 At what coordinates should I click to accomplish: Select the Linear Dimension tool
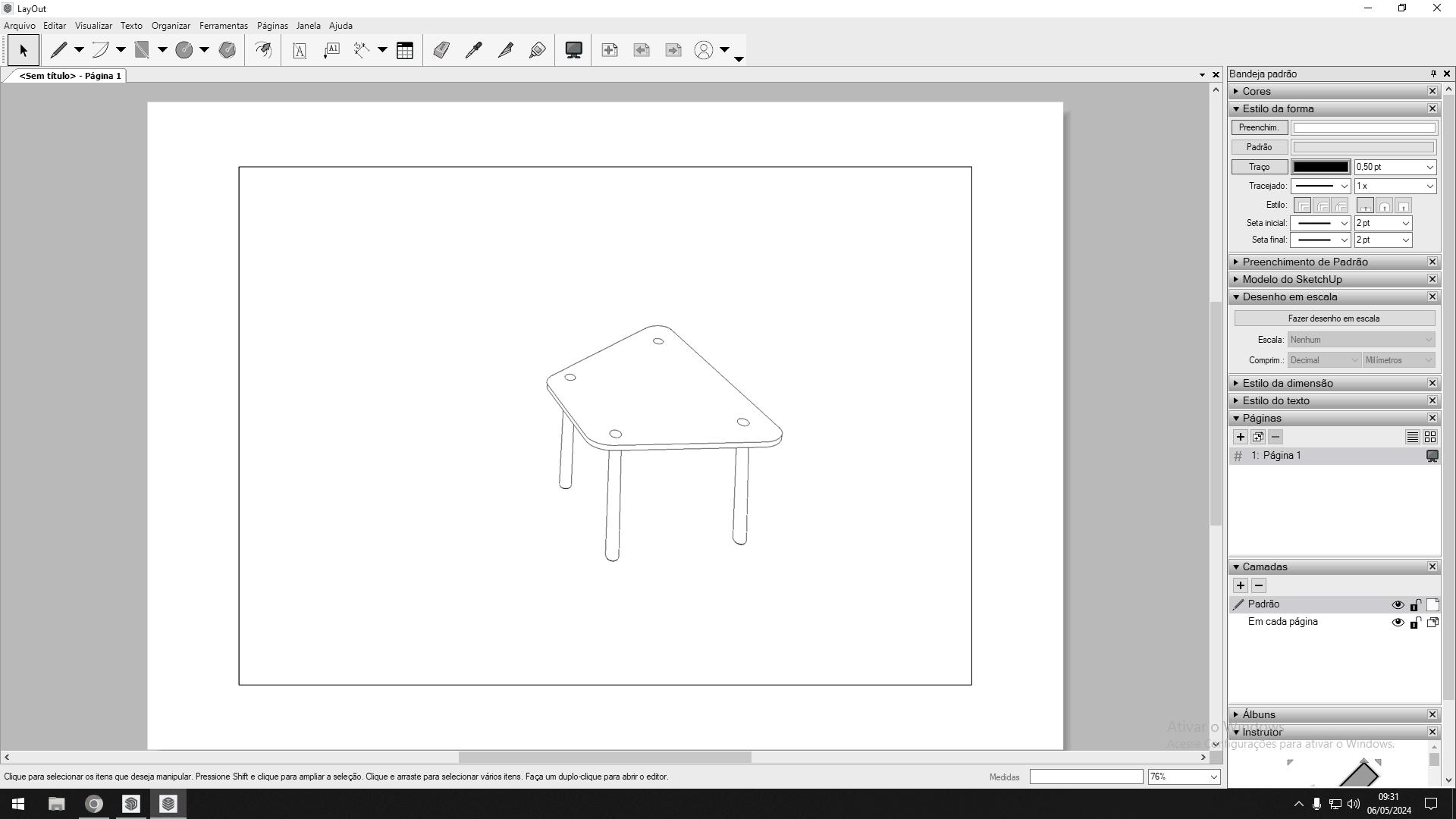[x=362, y=50]
